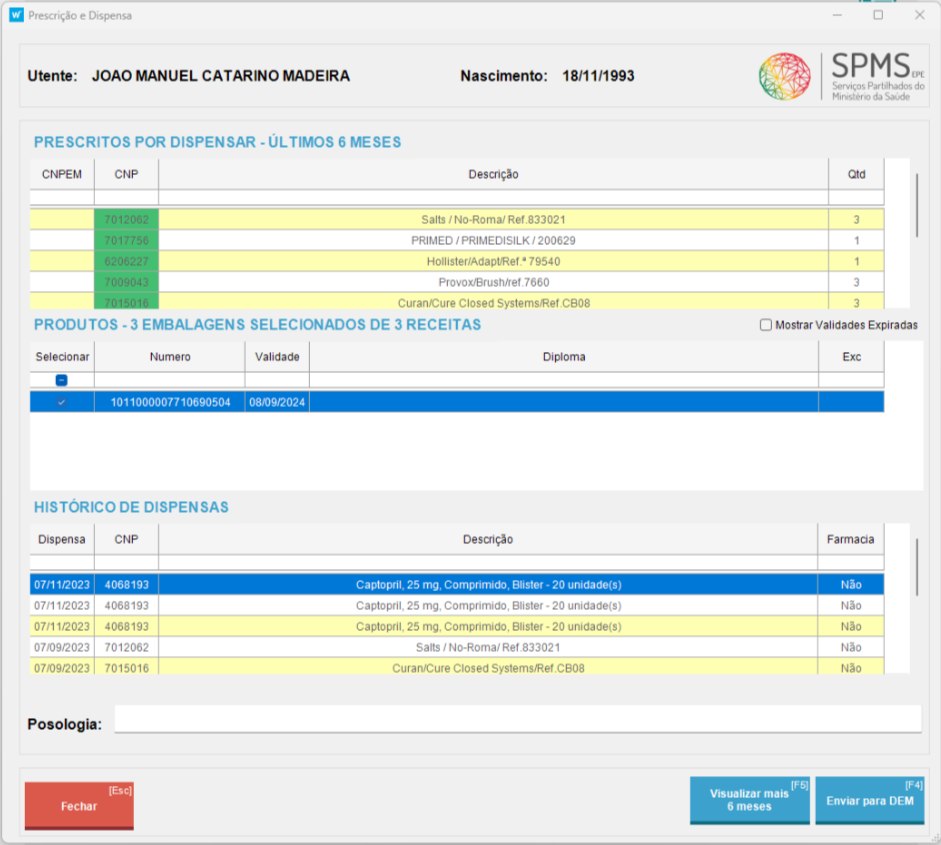Select CNP cell 7017756 for PRIMED
This screenshot has height=845, width=941.
tap(126, 241)
